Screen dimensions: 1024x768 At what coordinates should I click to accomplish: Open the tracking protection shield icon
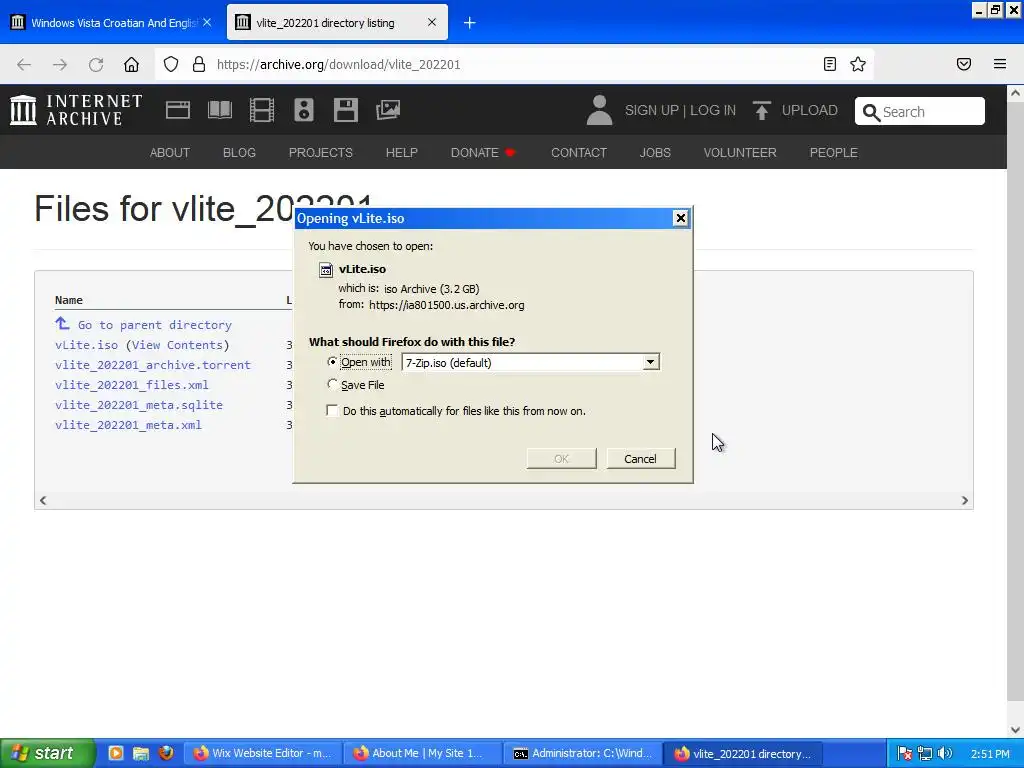(x=170, y=64)
